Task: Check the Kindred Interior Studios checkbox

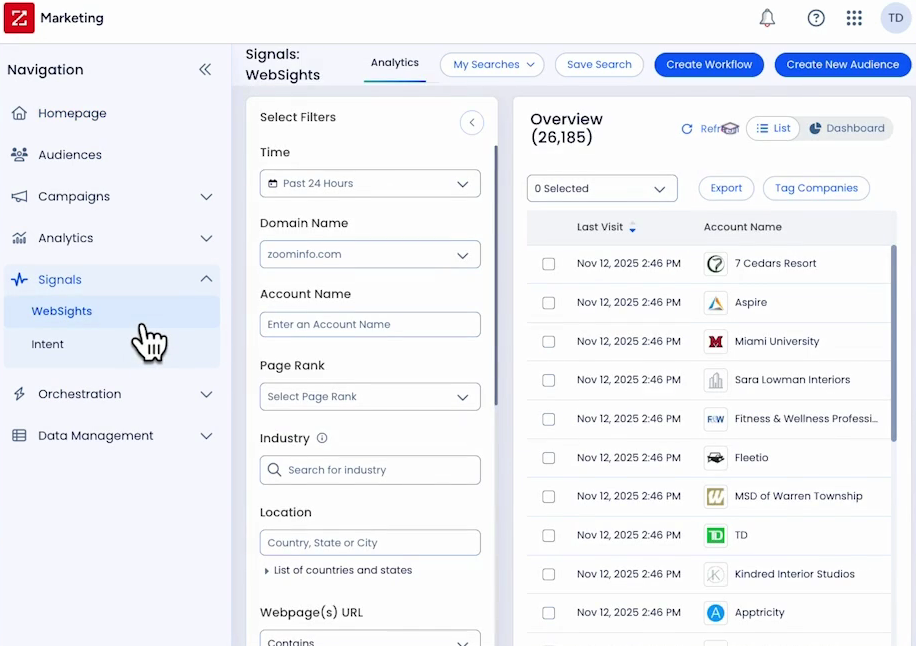Action: [548, 574]
